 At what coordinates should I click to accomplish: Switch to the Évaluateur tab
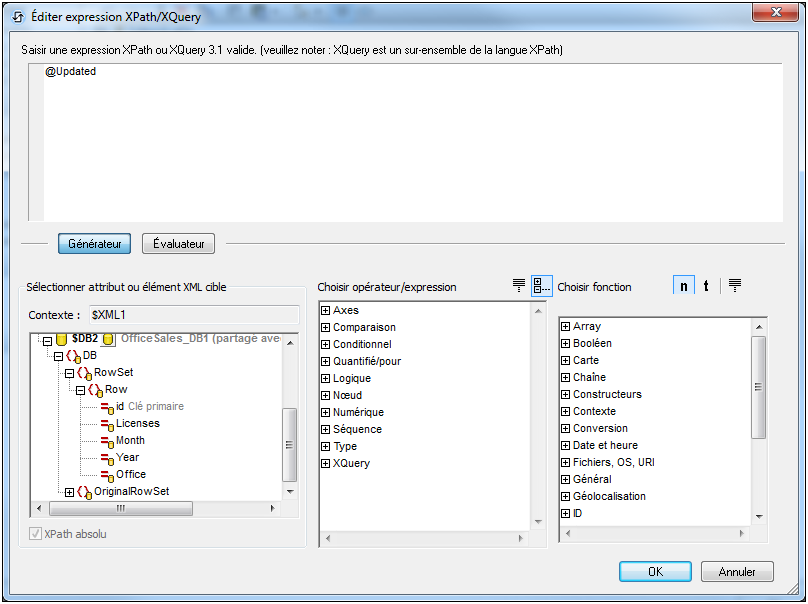coord(178,243)
